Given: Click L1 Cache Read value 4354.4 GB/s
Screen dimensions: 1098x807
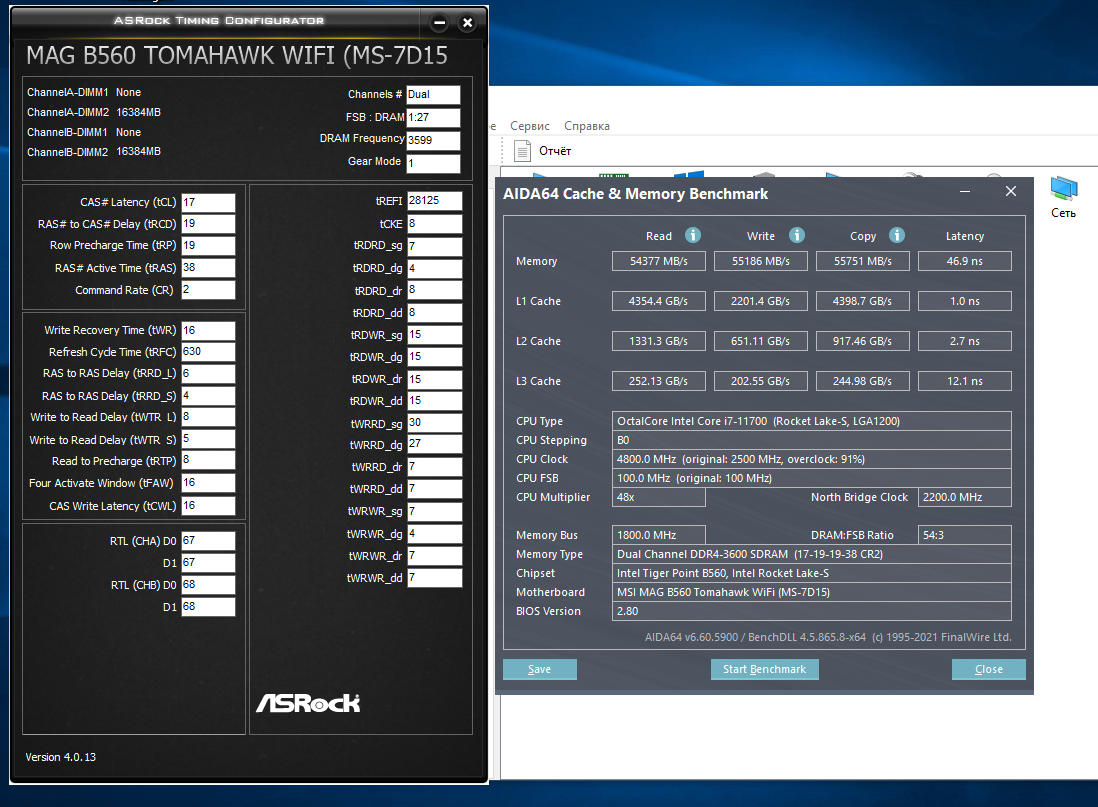Looking at the screenshot, I should [659, 301].
